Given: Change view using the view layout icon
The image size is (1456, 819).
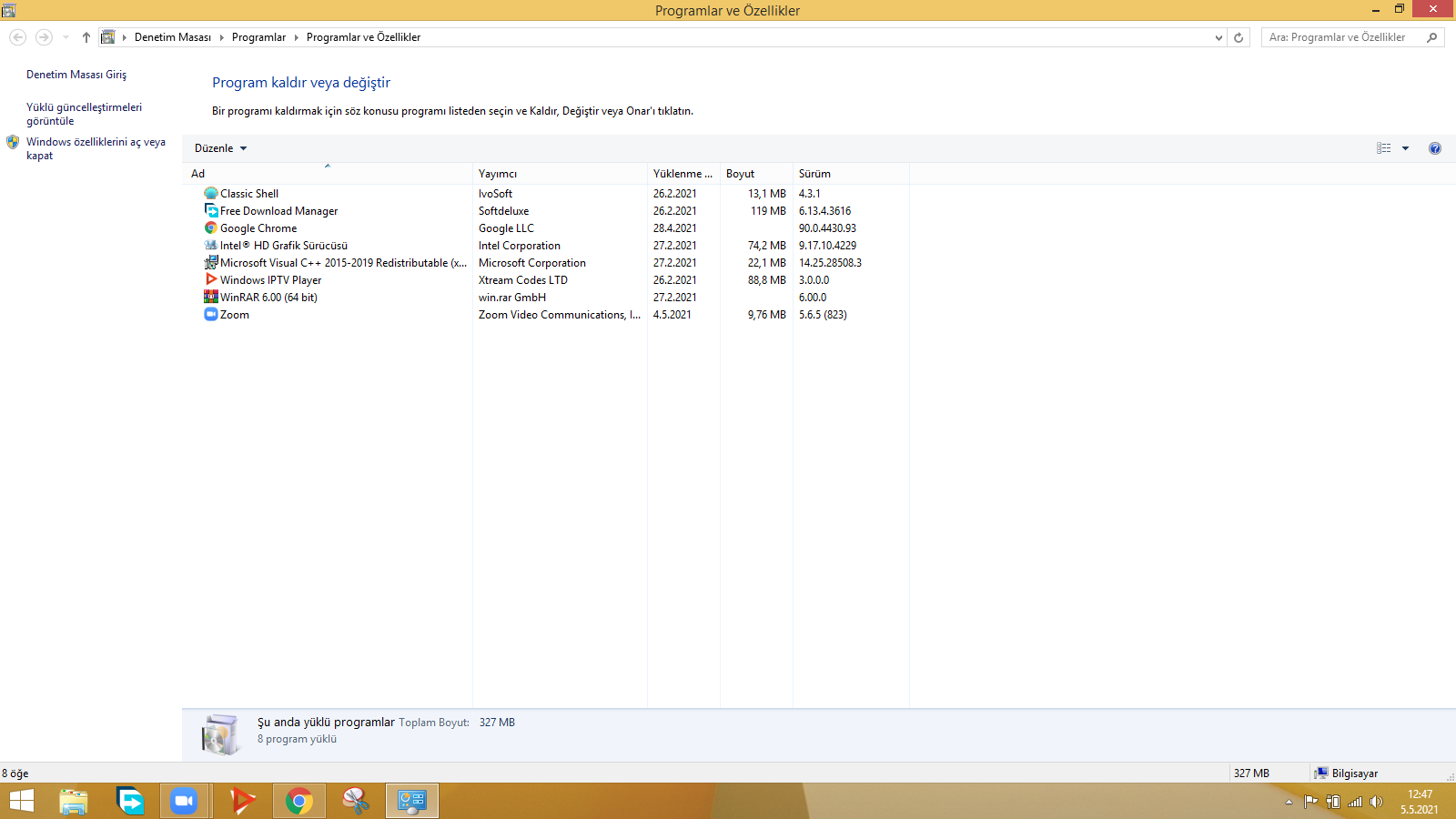Looking at the screenshot, I should pos(1384,148).
